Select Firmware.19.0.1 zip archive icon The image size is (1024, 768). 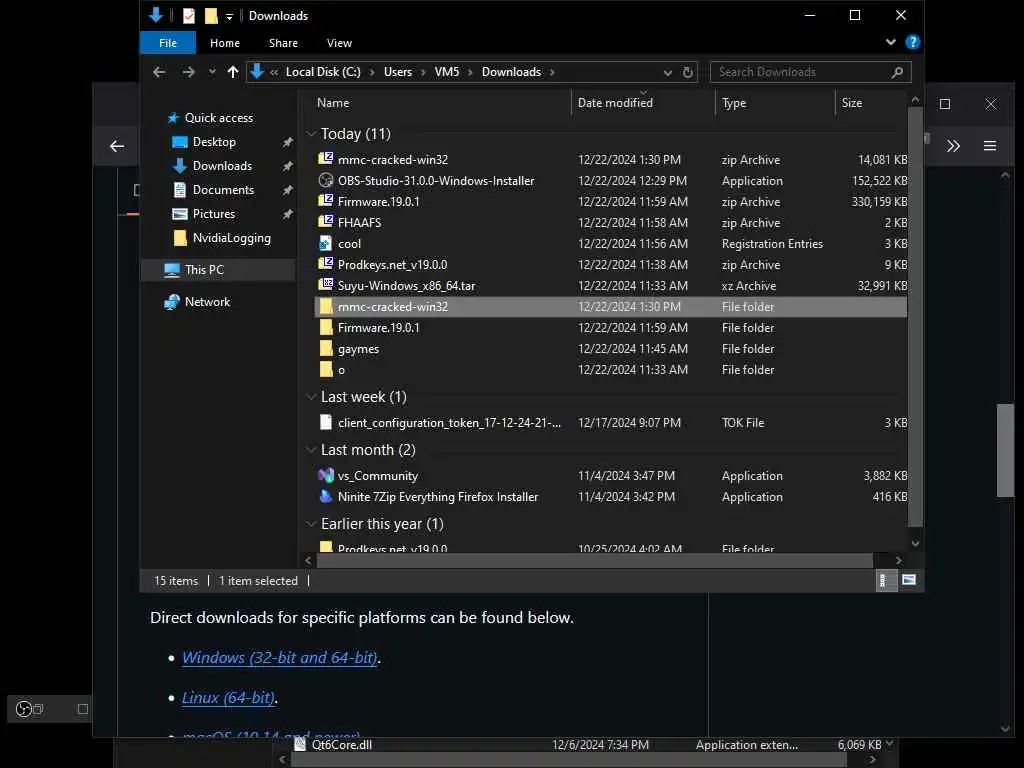(325, 201)
